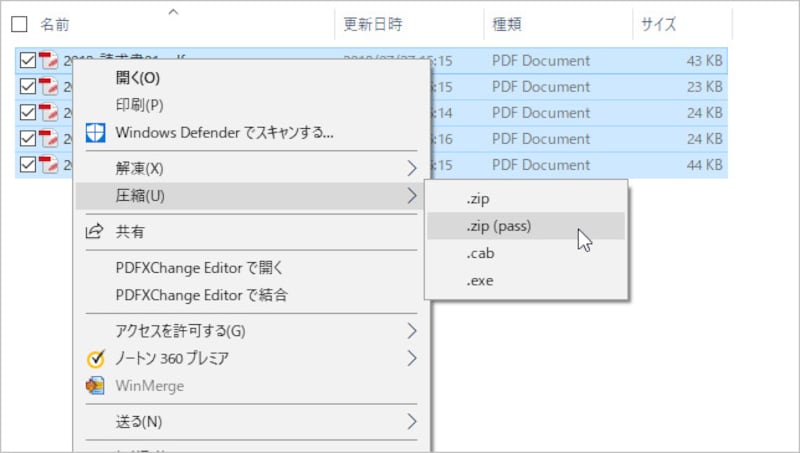Screen dimensions: 800x453
Task: Click the PDF icon of 23 KB file
Action: [48, 87]
